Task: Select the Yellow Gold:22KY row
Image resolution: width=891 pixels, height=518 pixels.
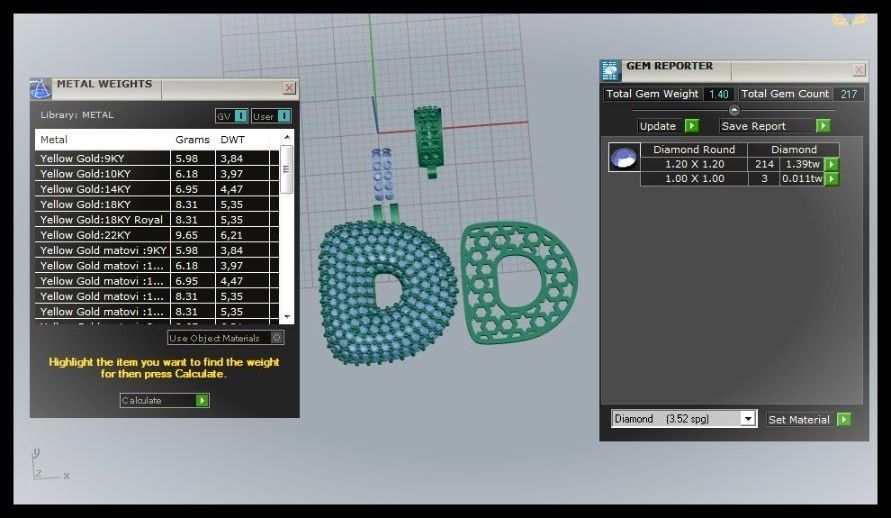Action: (157, 235)
